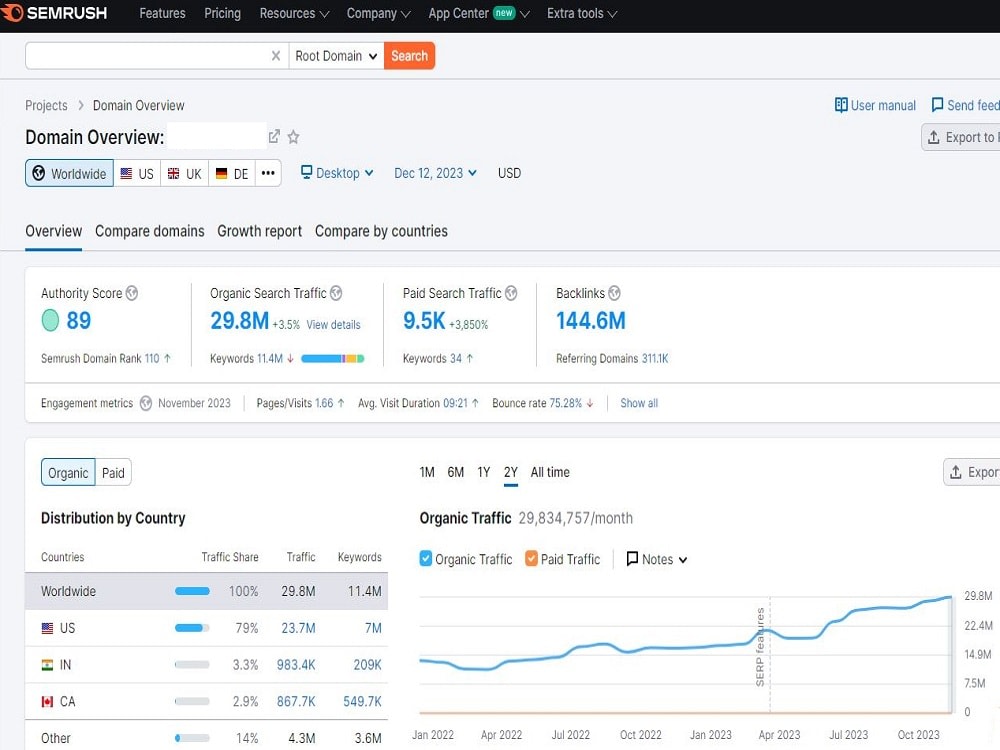Click the Notes flag icon
The width and height of the screenshot is (1000, 750).
coord(632,559)
